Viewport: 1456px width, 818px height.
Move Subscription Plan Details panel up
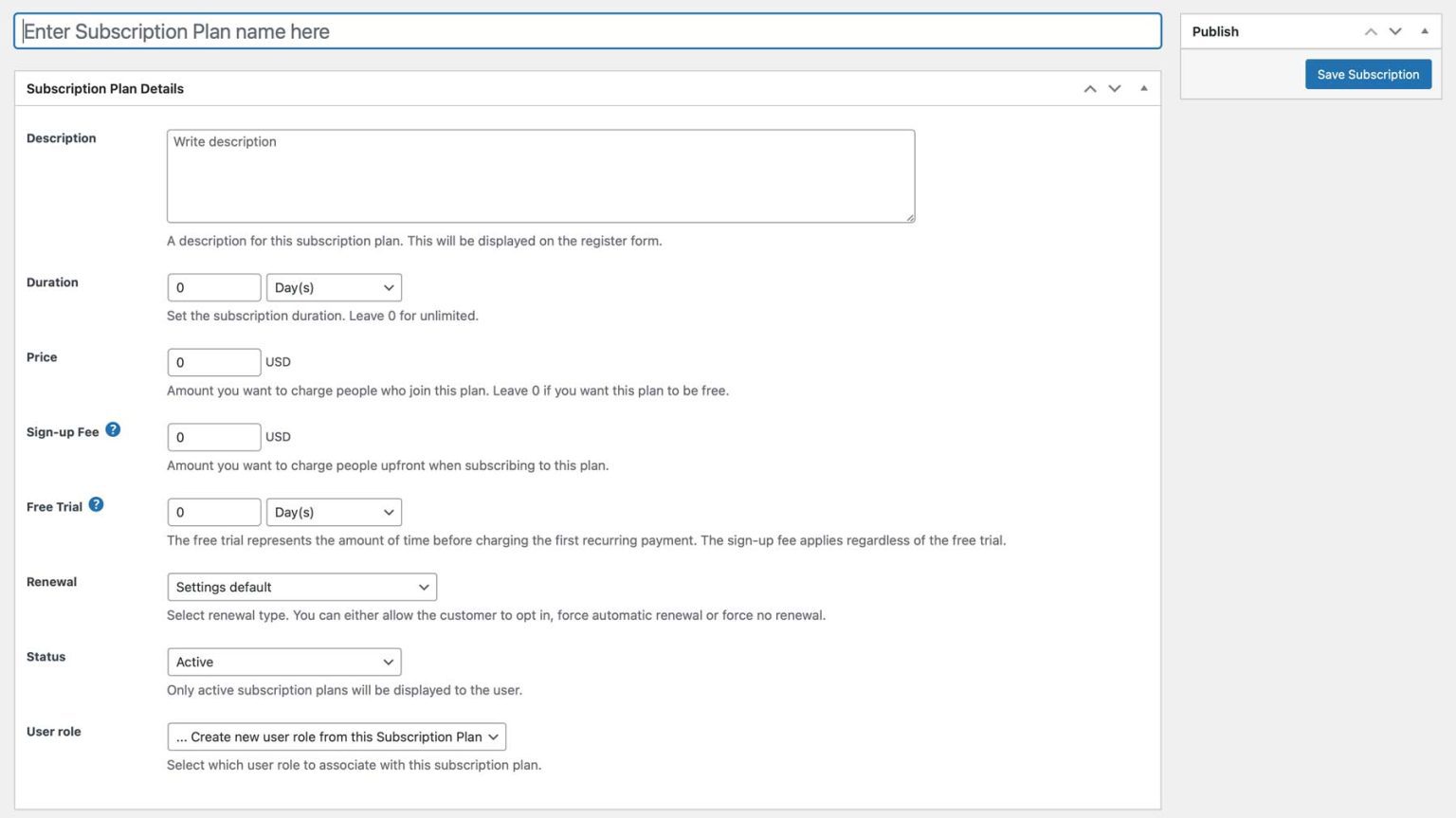tap(1090, 88)
